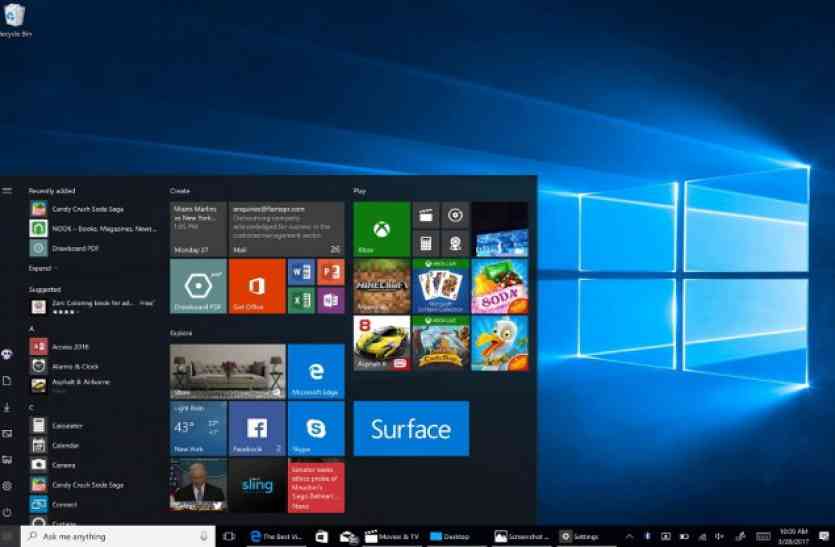Open Connect from the app list
The height and width of the screenshot is (547, 835).
[93, 504]
